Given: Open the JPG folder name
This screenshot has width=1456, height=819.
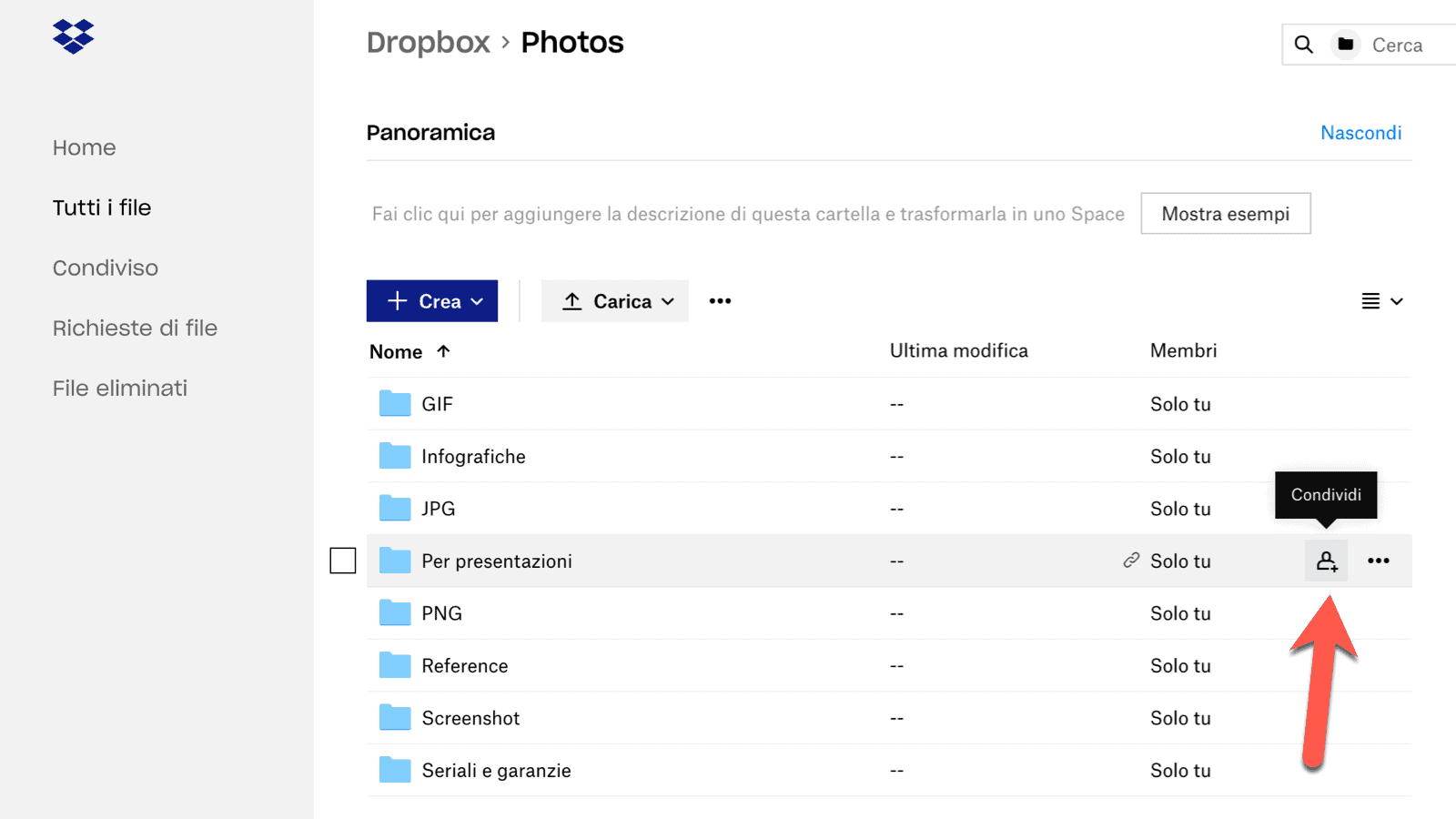Looking at the screenshot, I should tap(438, 509).
